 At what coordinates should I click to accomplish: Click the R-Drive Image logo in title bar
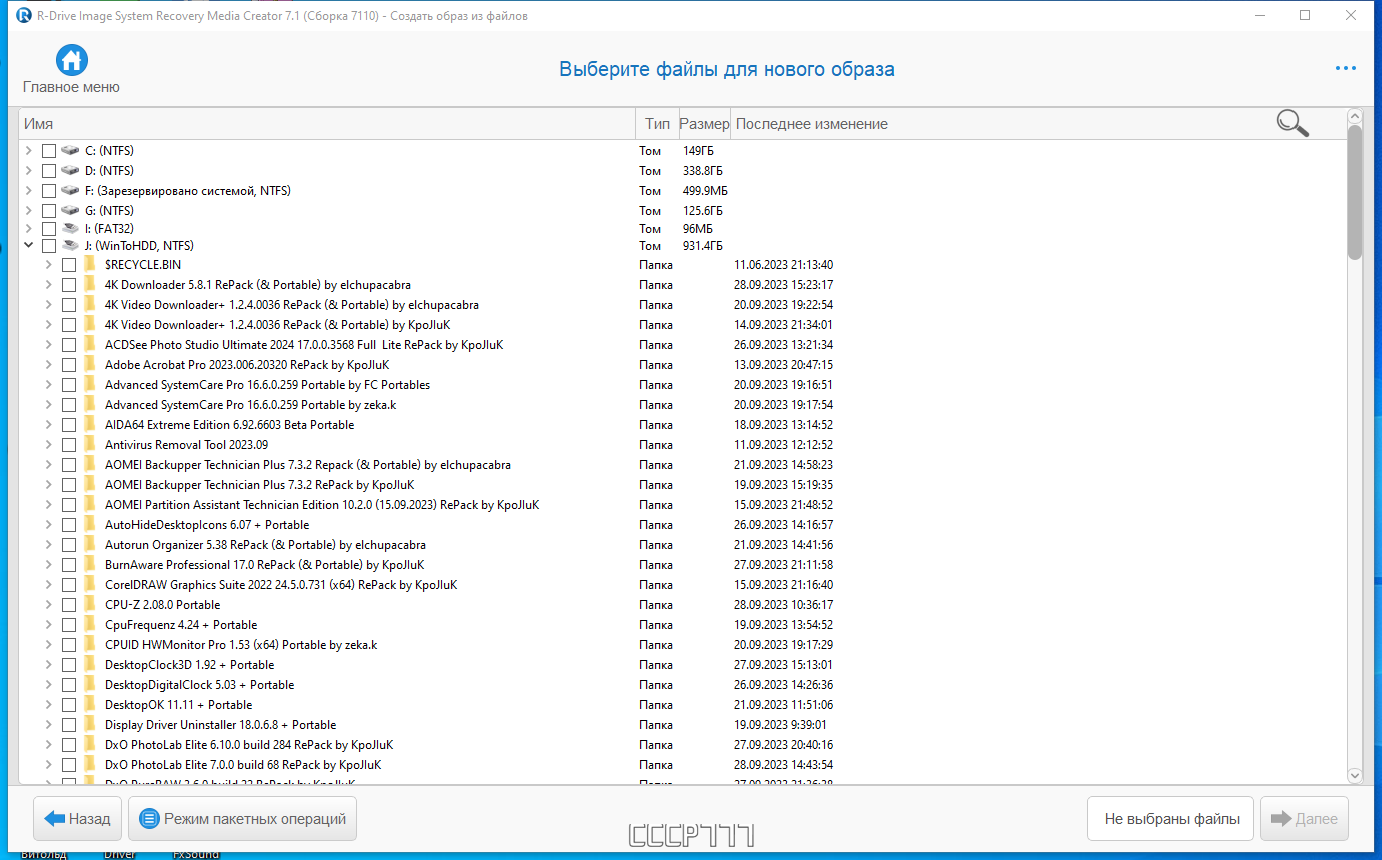24,15
